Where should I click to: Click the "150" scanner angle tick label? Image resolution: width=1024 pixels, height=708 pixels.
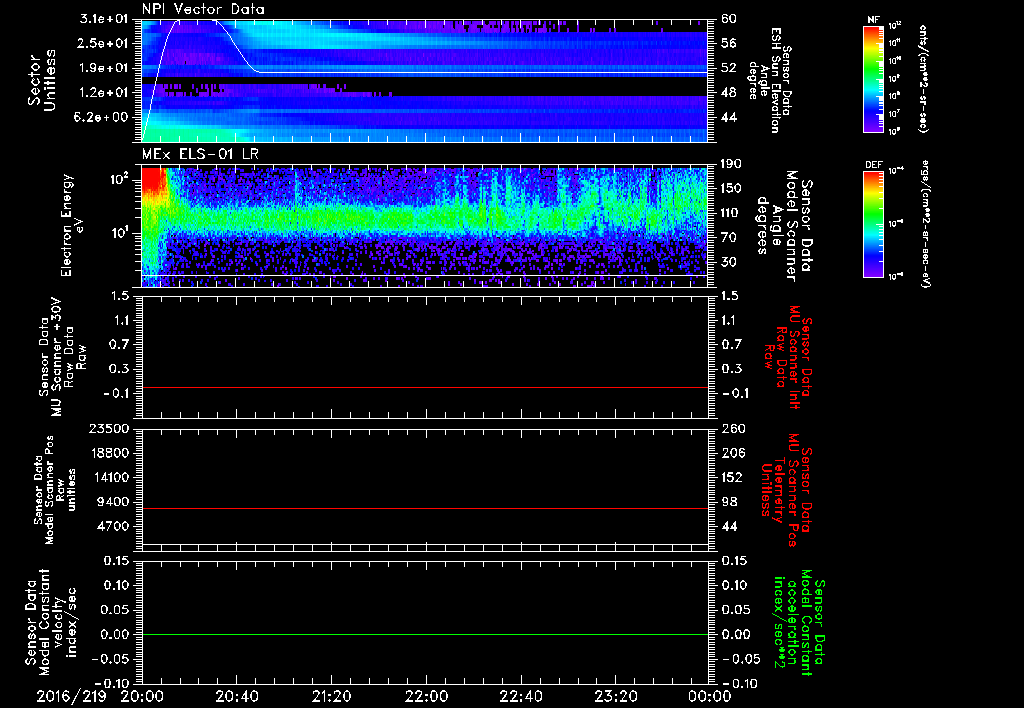pos(731,188)
